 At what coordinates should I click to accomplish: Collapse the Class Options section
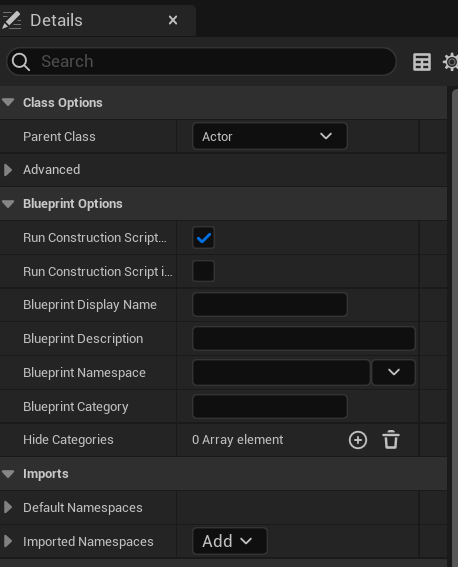click(x=8, y=103)
